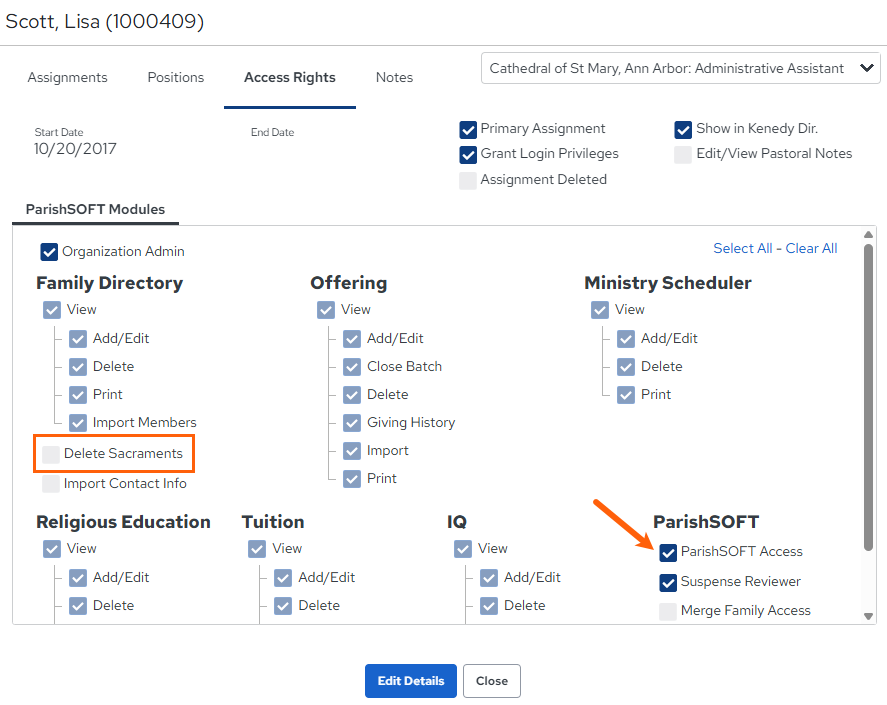Click the 'Religious Education' heading
Image resolution: width=887 pixels, height=705 pixels.
[x=123, y=522]
